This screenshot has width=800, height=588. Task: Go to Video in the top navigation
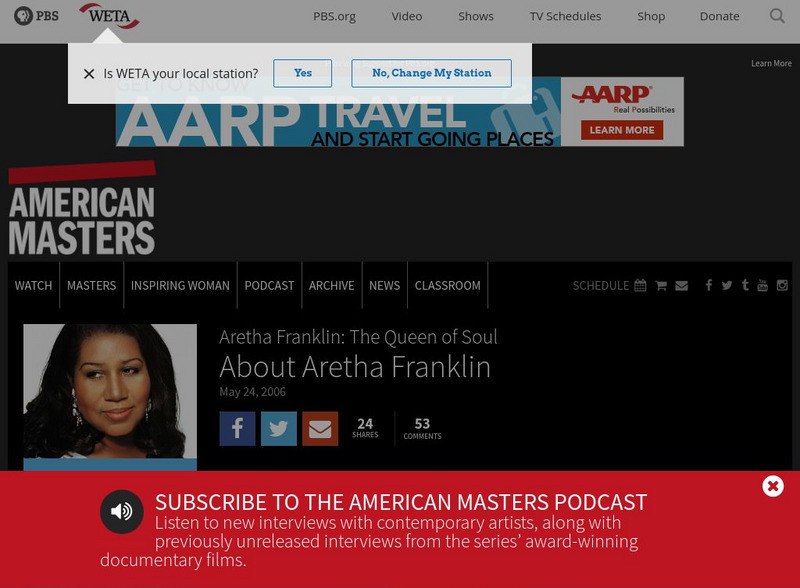pos(407,16)
